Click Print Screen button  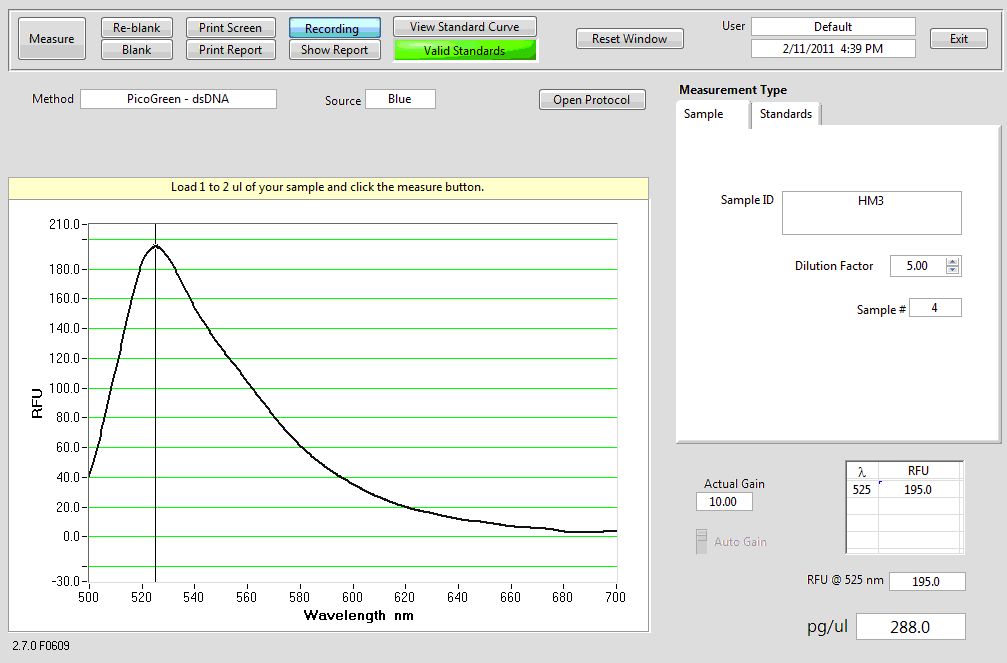tap(231, 28)
